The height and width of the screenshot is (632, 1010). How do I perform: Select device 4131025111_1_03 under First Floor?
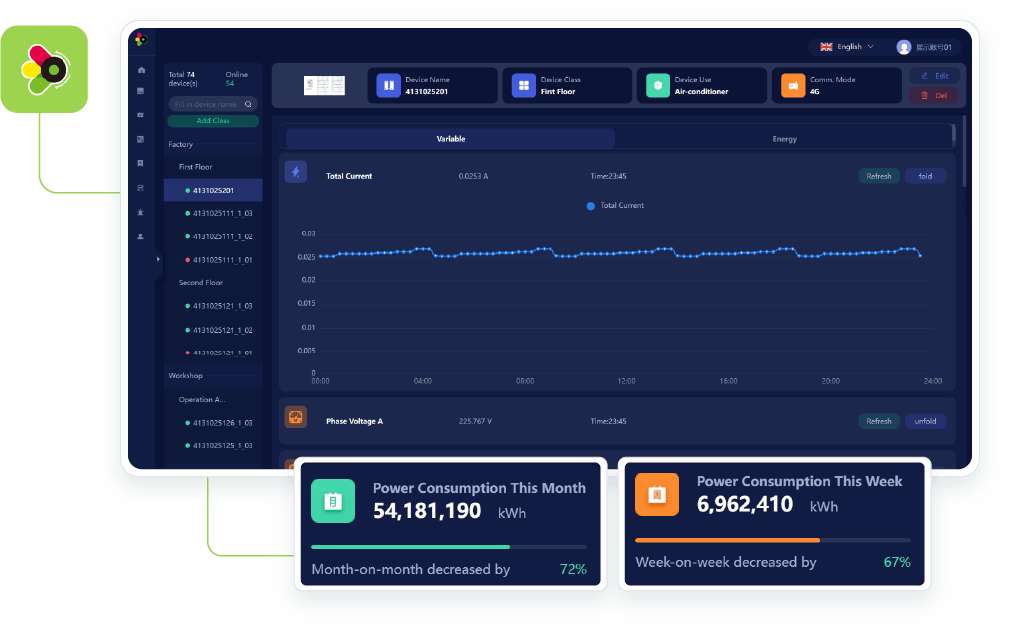tap(221, 213)
